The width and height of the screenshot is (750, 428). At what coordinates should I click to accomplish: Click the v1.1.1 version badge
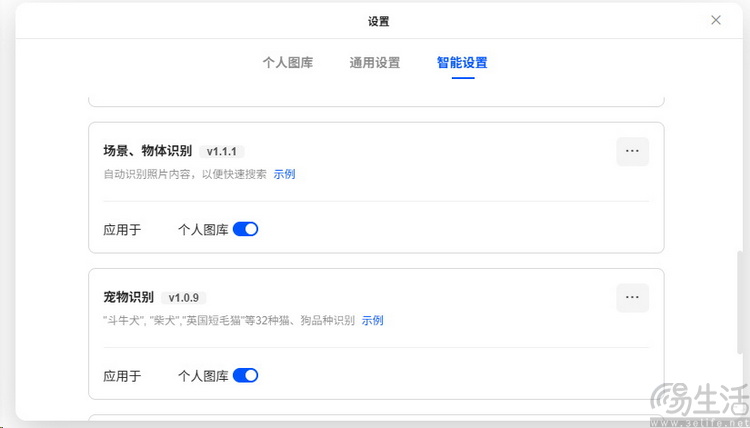point(221,152)
